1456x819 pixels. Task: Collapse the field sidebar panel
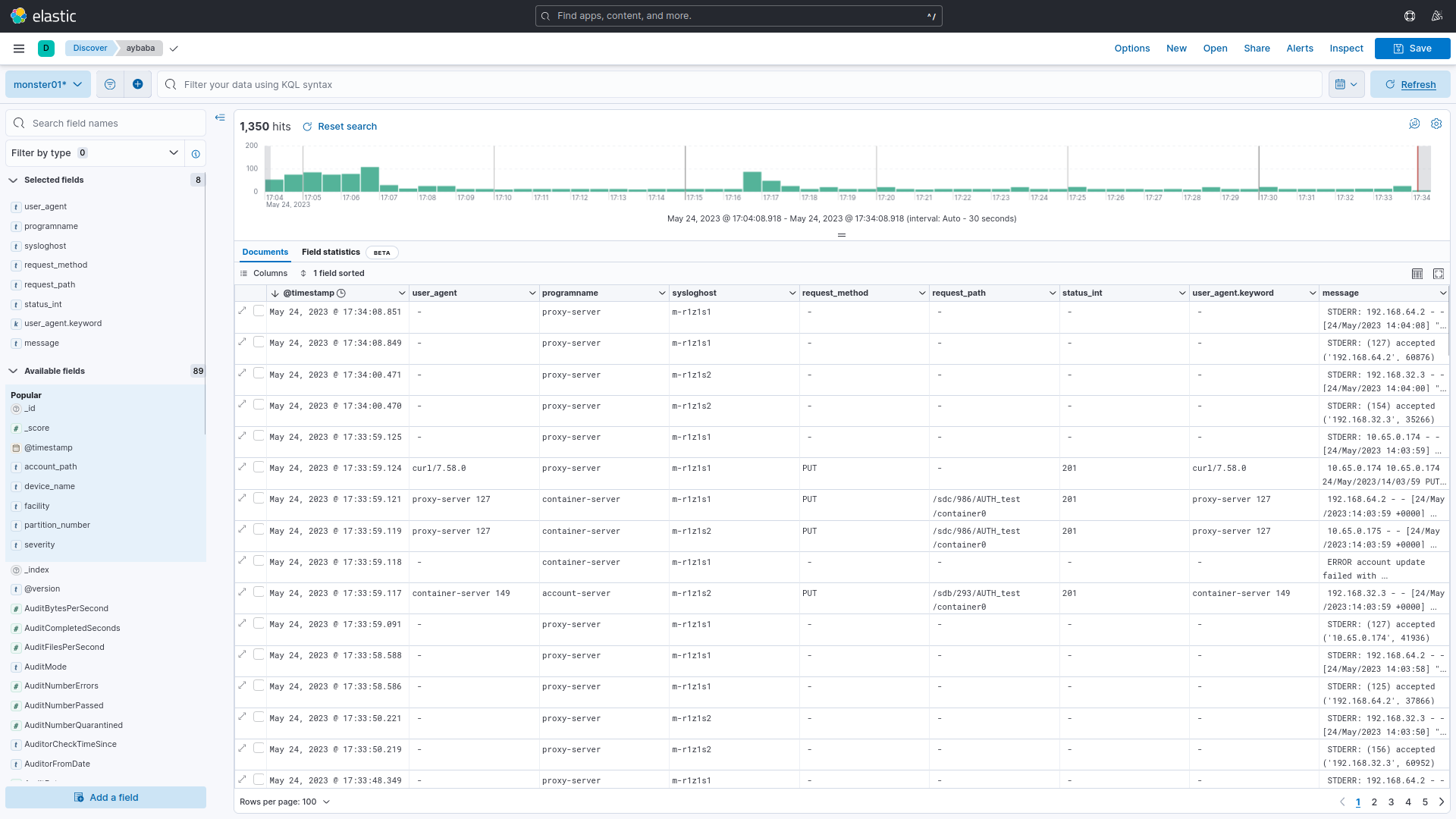click(x=220, y=118)
